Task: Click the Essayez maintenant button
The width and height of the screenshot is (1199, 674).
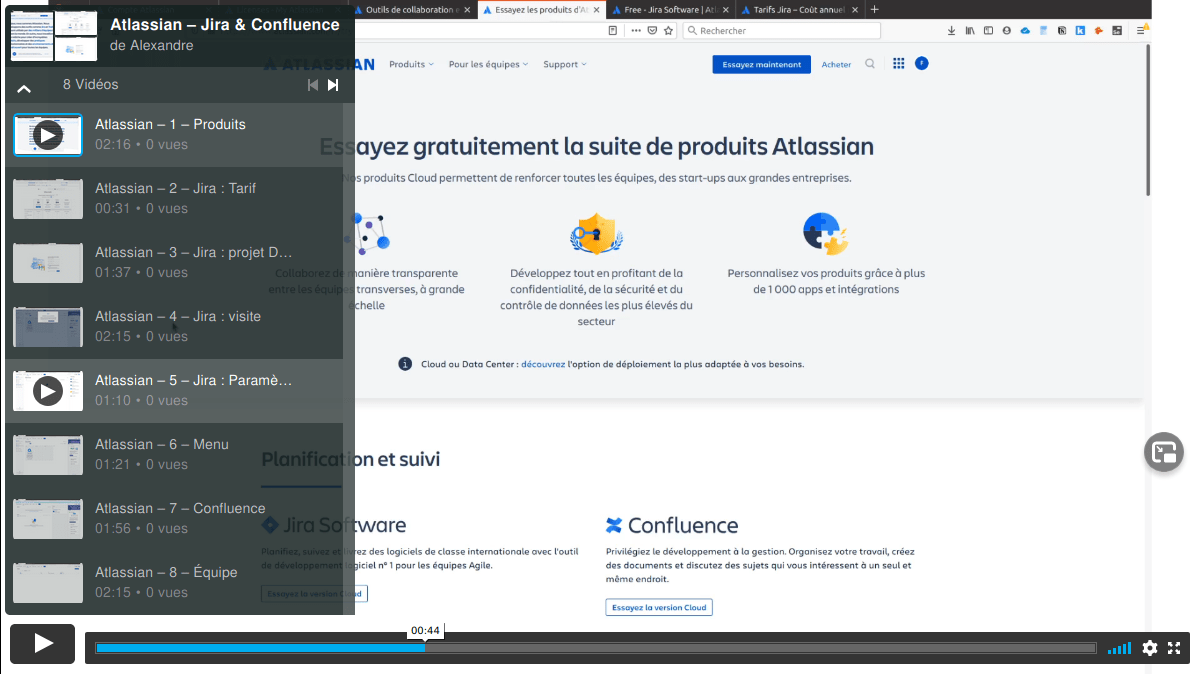Action: (x=762, y=64)
